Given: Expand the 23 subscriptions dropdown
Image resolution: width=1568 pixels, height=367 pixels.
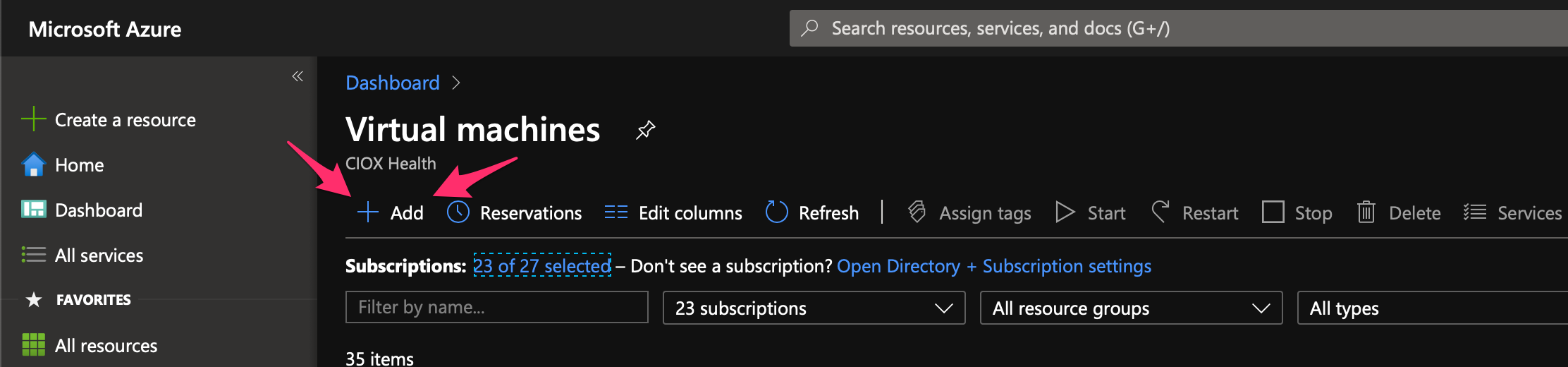Looking at the screenshot, I should pos(814,308).
